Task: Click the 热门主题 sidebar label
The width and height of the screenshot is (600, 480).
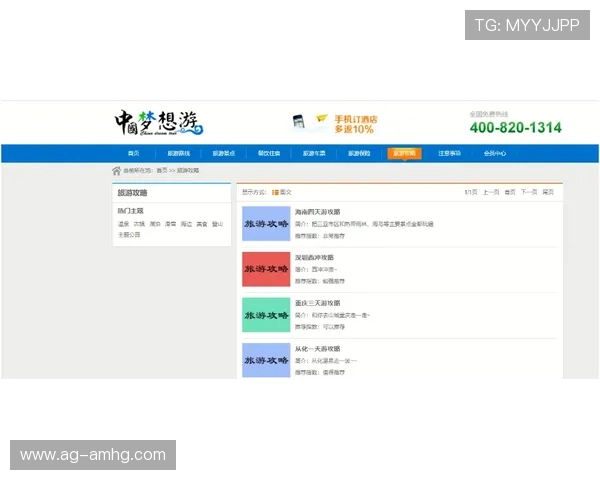Action: pos(130,211)
